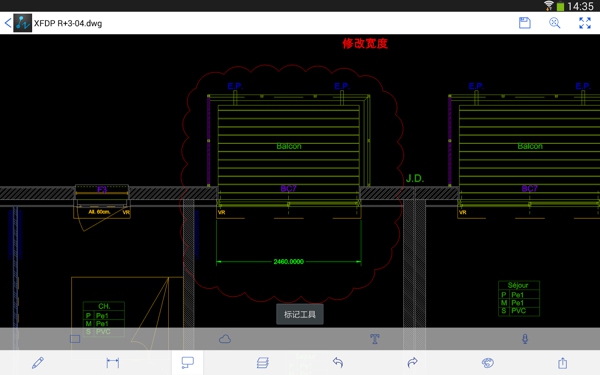Undo the last action

(338, 362)
